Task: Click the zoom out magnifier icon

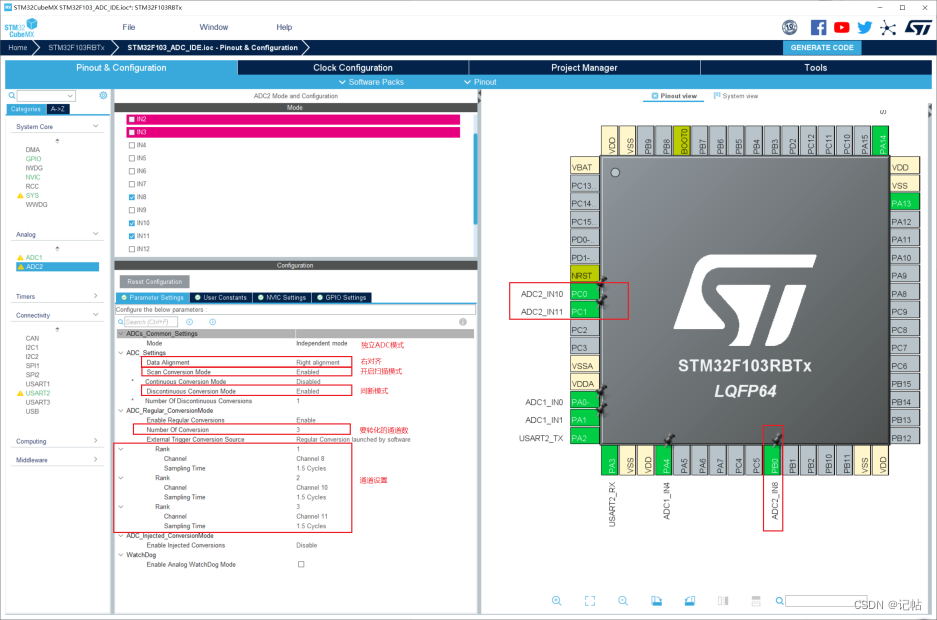Action: (623, 600)
